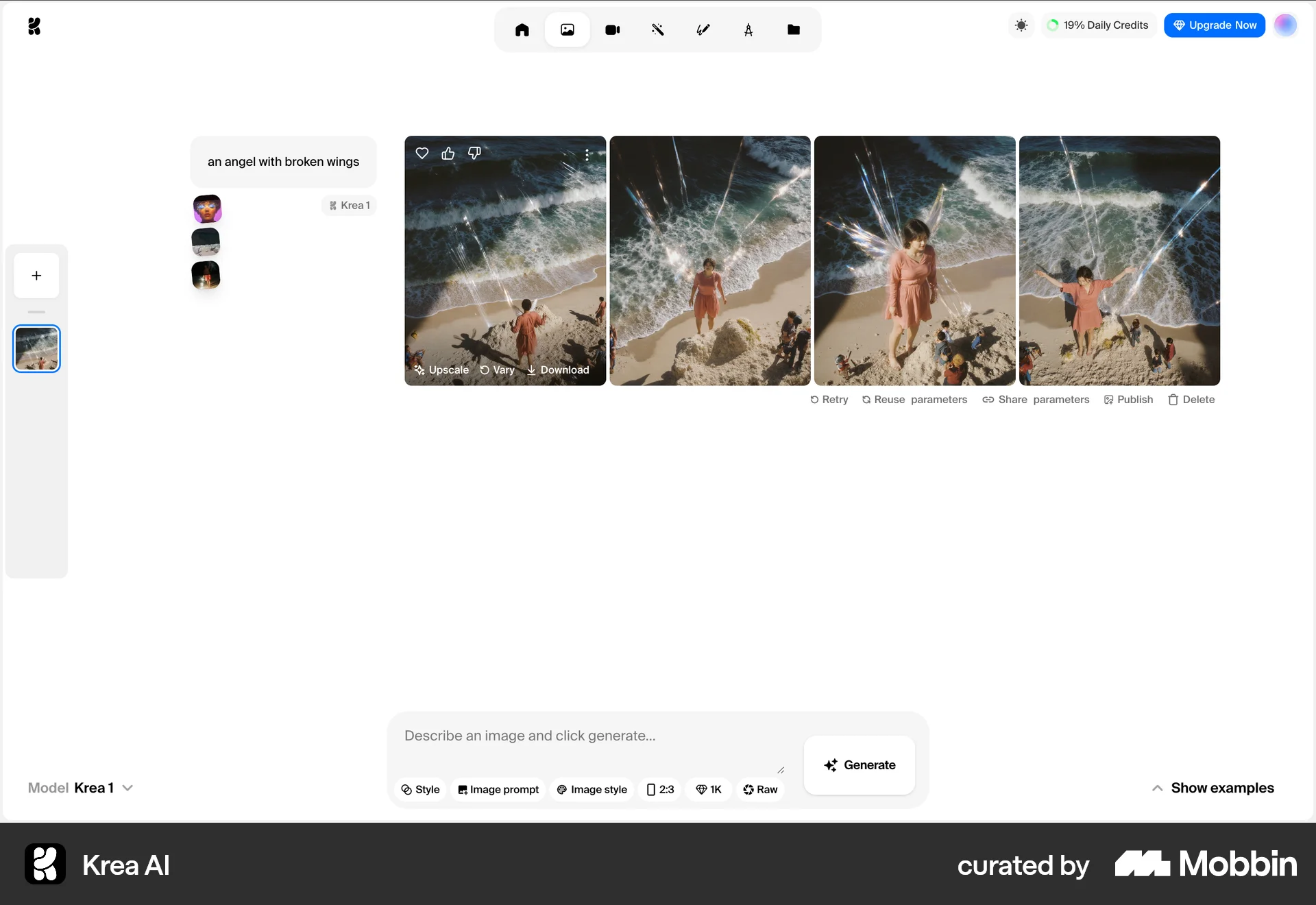Select the Edit pencil tool
Screen dimensions: 1316x905
tap(703, 29)
